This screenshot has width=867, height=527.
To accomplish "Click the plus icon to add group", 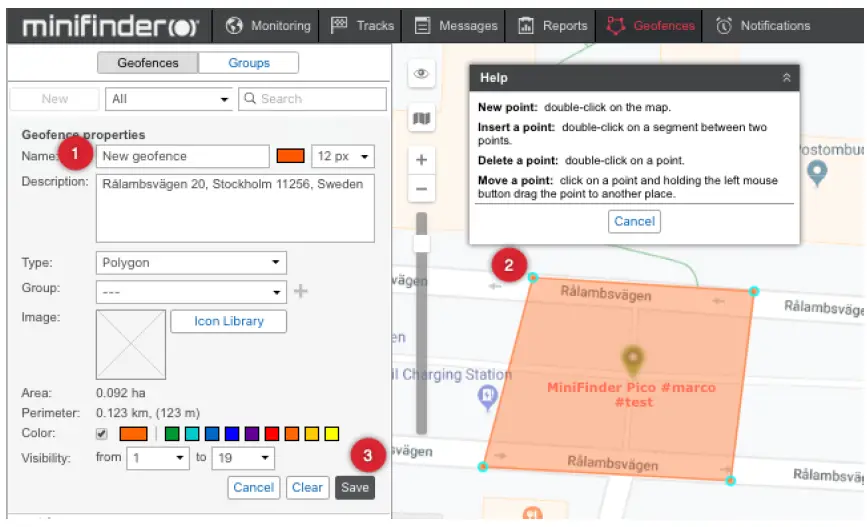I will (301, 291).
